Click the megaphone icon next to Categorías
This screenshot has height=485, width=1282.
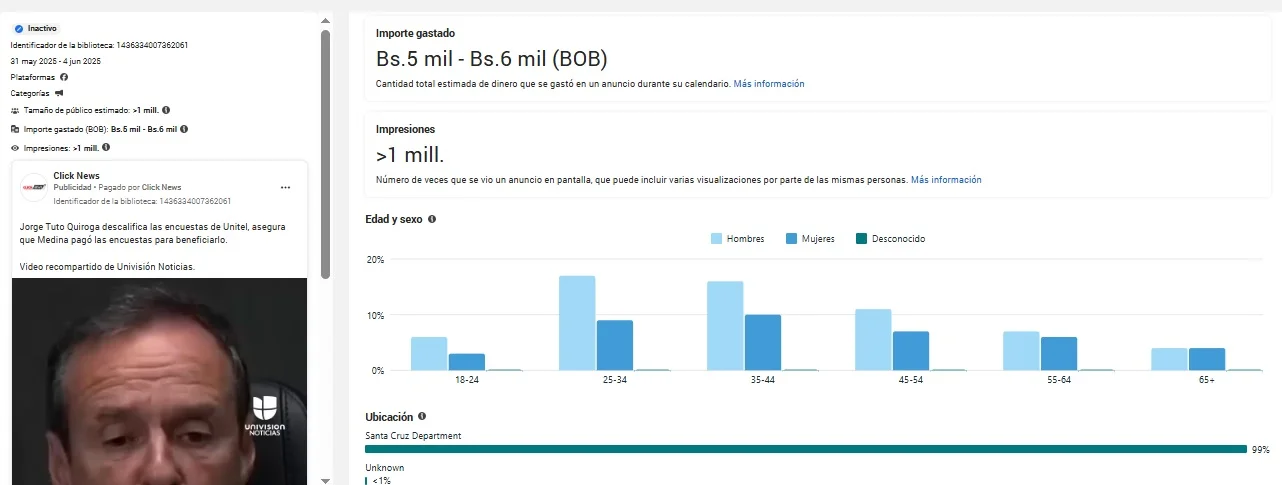pos(59,93)
